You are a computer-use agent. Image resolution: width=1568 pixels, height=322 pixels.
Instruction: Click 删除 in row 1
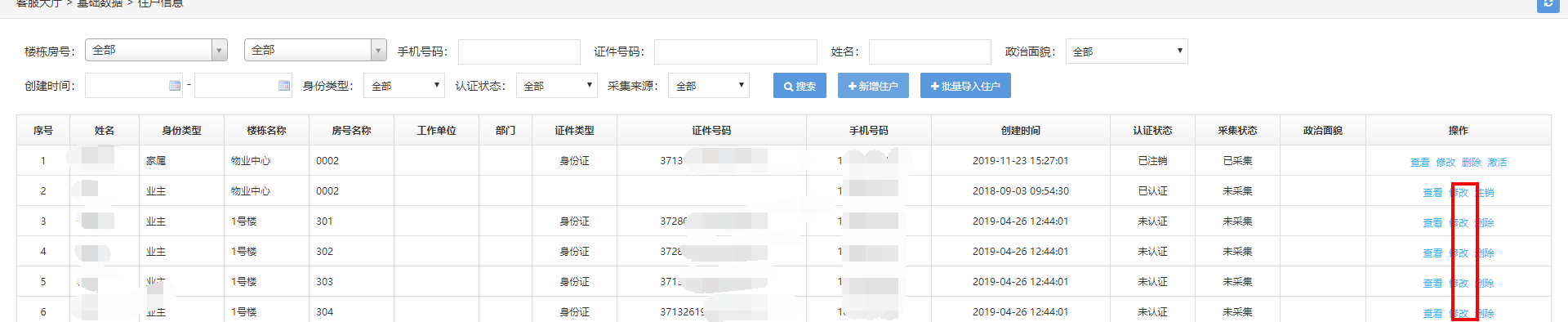(1472, 162)
